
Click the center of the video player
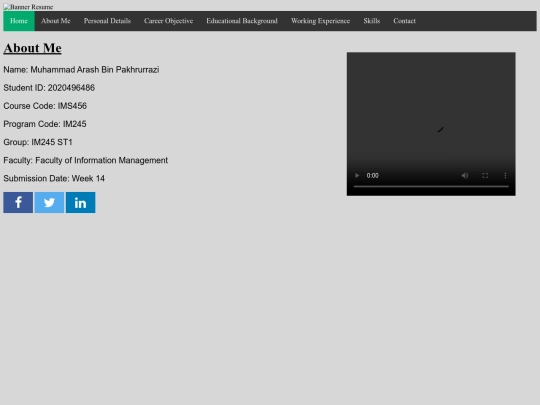click(x=431, y=124)
